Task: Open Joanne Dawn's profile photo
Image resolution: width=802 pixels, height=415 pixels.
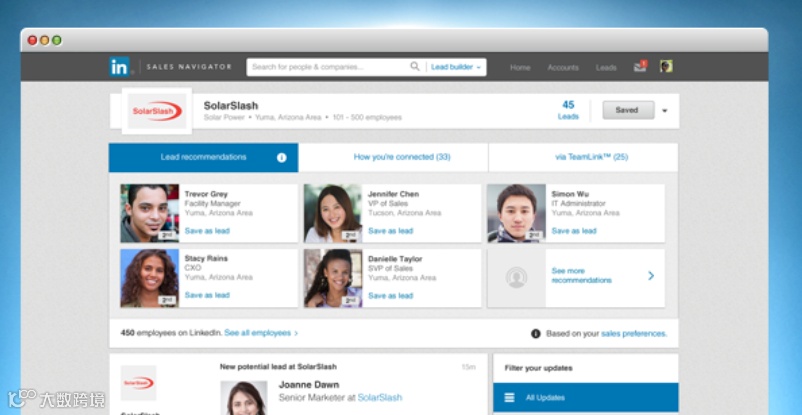Action: (243, 398)
